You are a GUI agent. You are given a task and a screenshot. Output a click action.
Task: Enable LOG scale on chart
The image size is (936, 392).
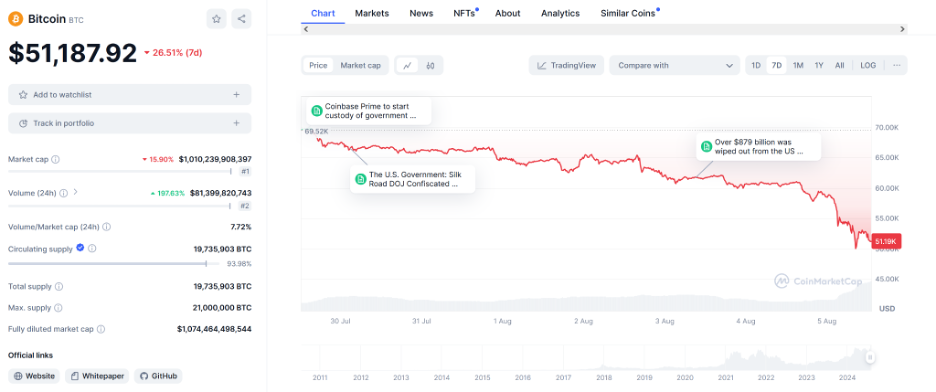click(x=868, y=65)
